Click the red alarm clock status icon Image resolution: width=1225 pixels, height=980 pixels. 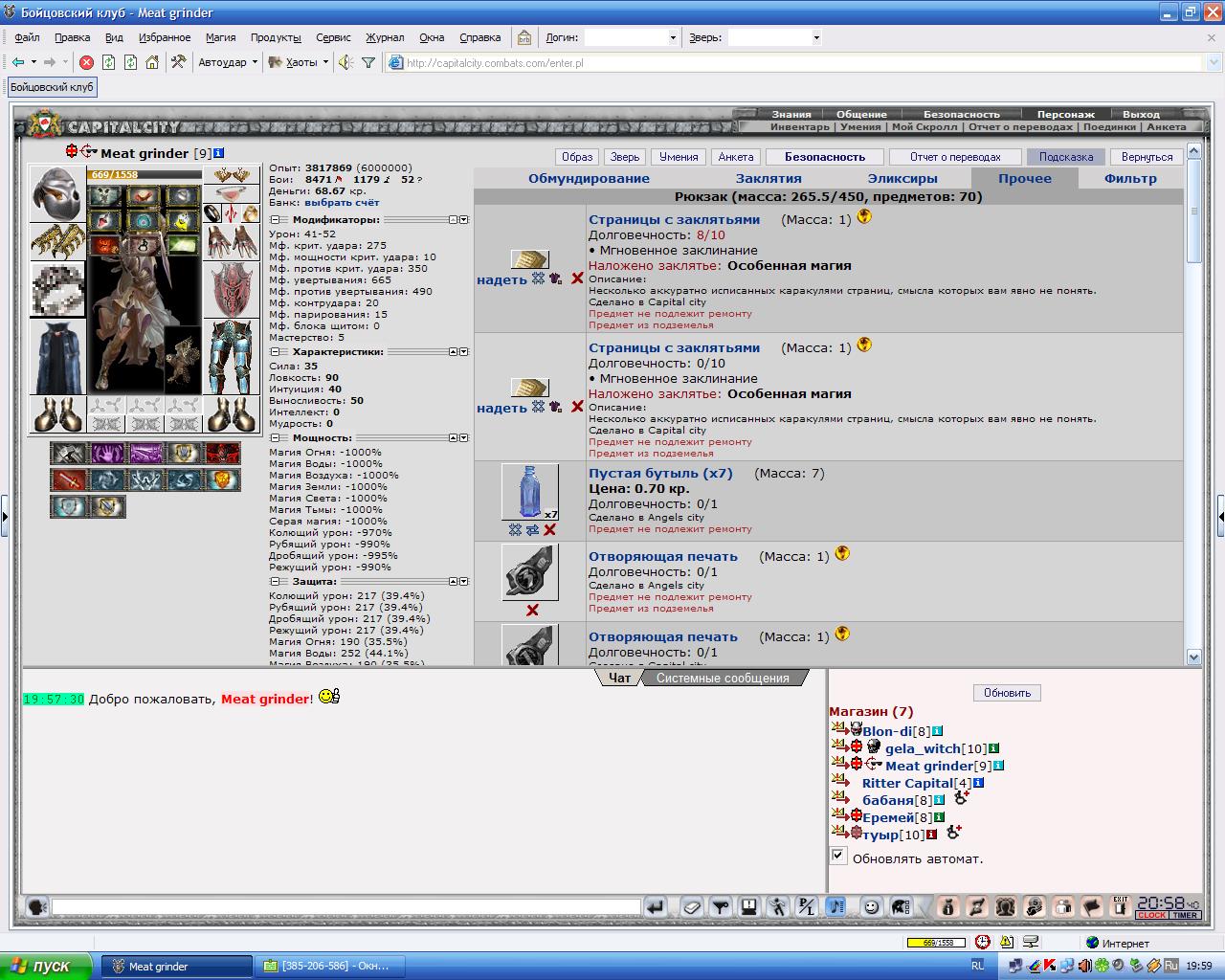point(983,942)
